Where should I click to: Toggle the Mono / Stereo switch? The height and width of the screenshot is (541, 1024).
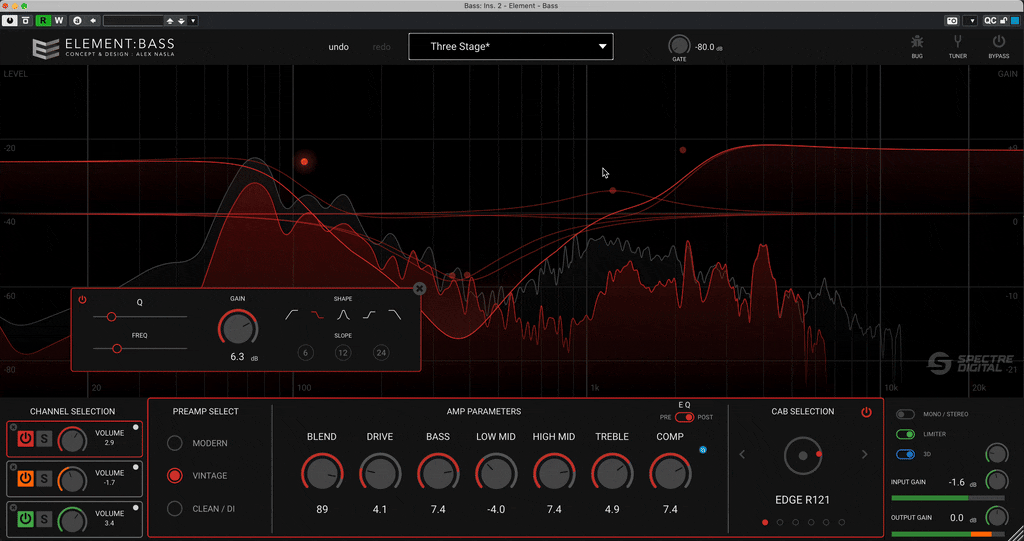[905, 414]
